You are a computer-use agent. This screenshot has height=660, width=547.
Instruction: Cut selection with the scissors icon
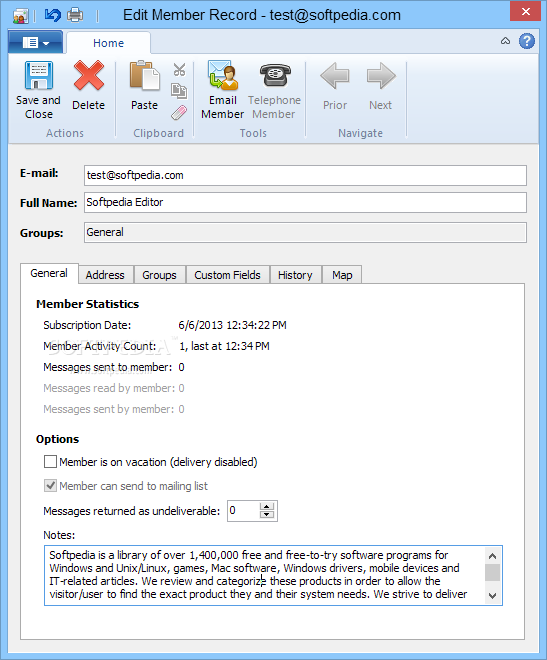180,69
